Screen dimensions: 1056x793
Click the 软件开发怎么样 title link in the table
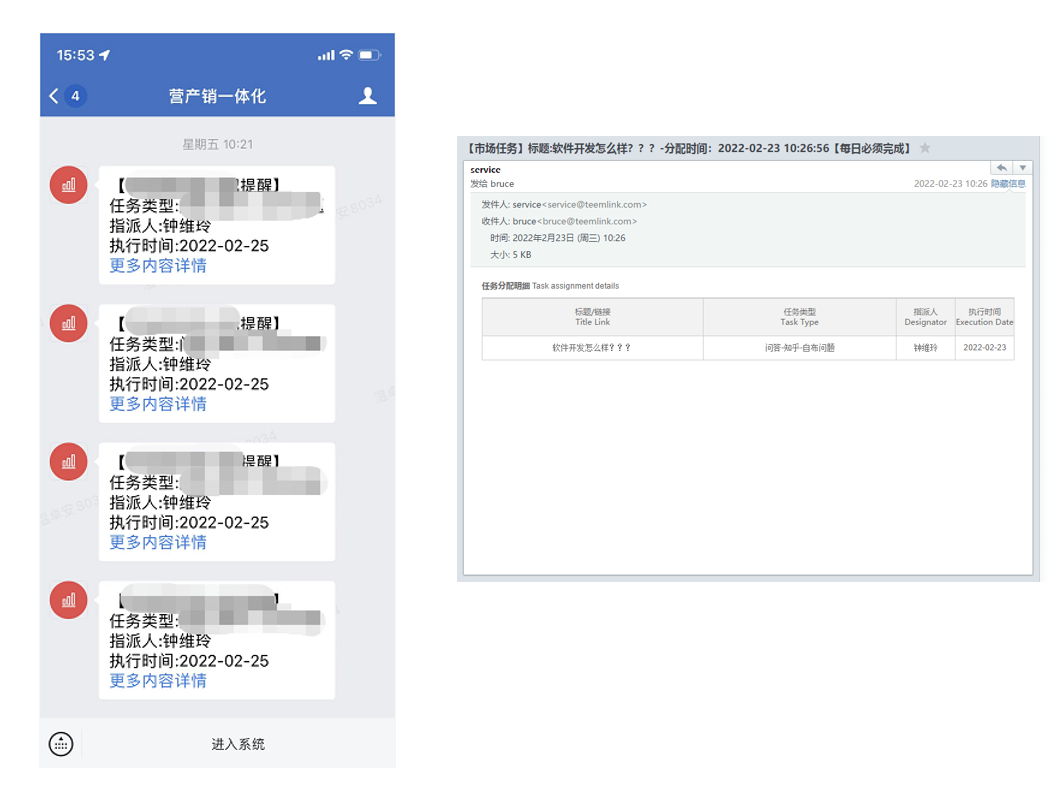591,349
